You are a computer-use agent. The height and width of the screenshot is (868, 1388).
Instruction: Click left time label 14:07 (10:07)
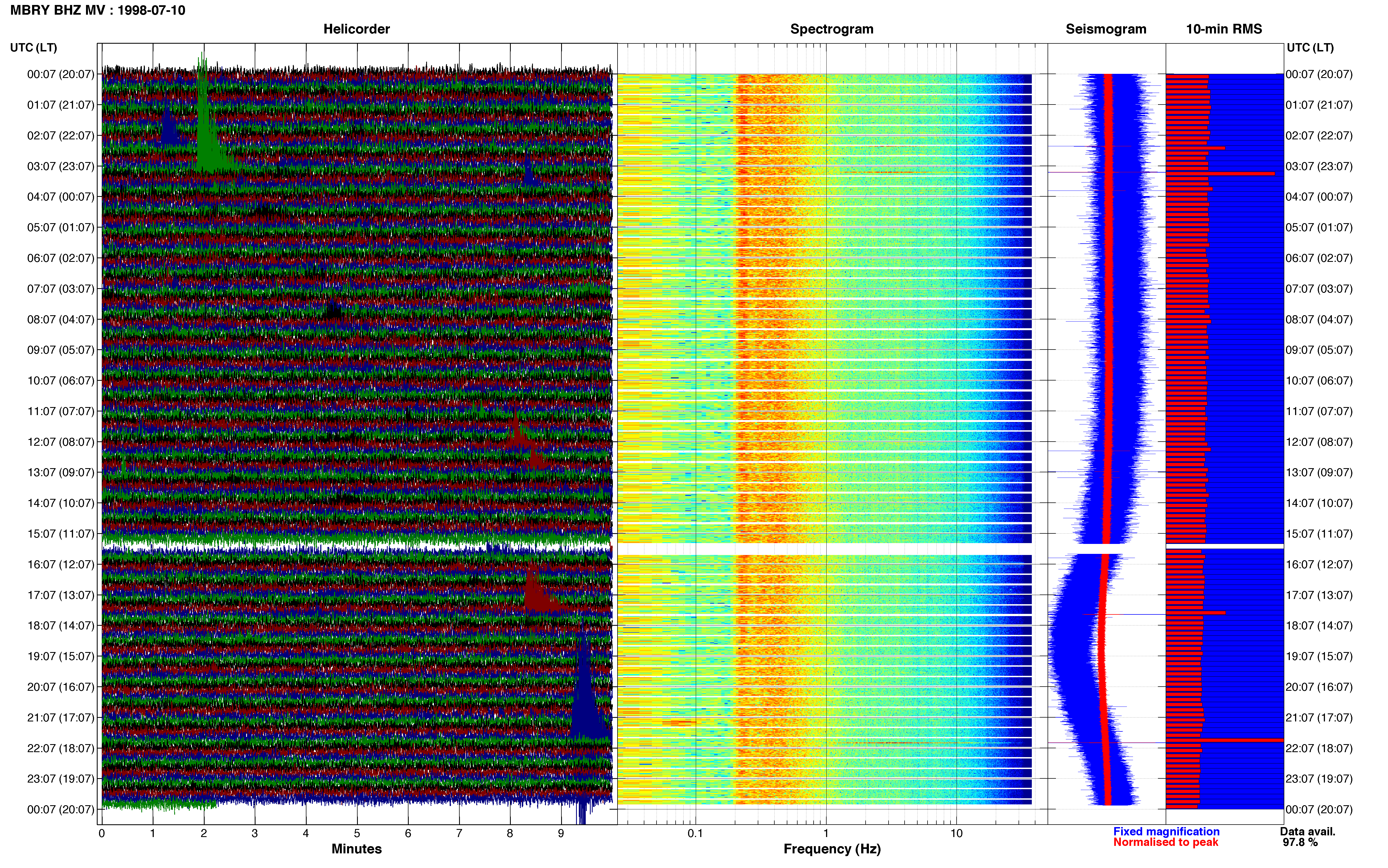[x=61, y=503]
